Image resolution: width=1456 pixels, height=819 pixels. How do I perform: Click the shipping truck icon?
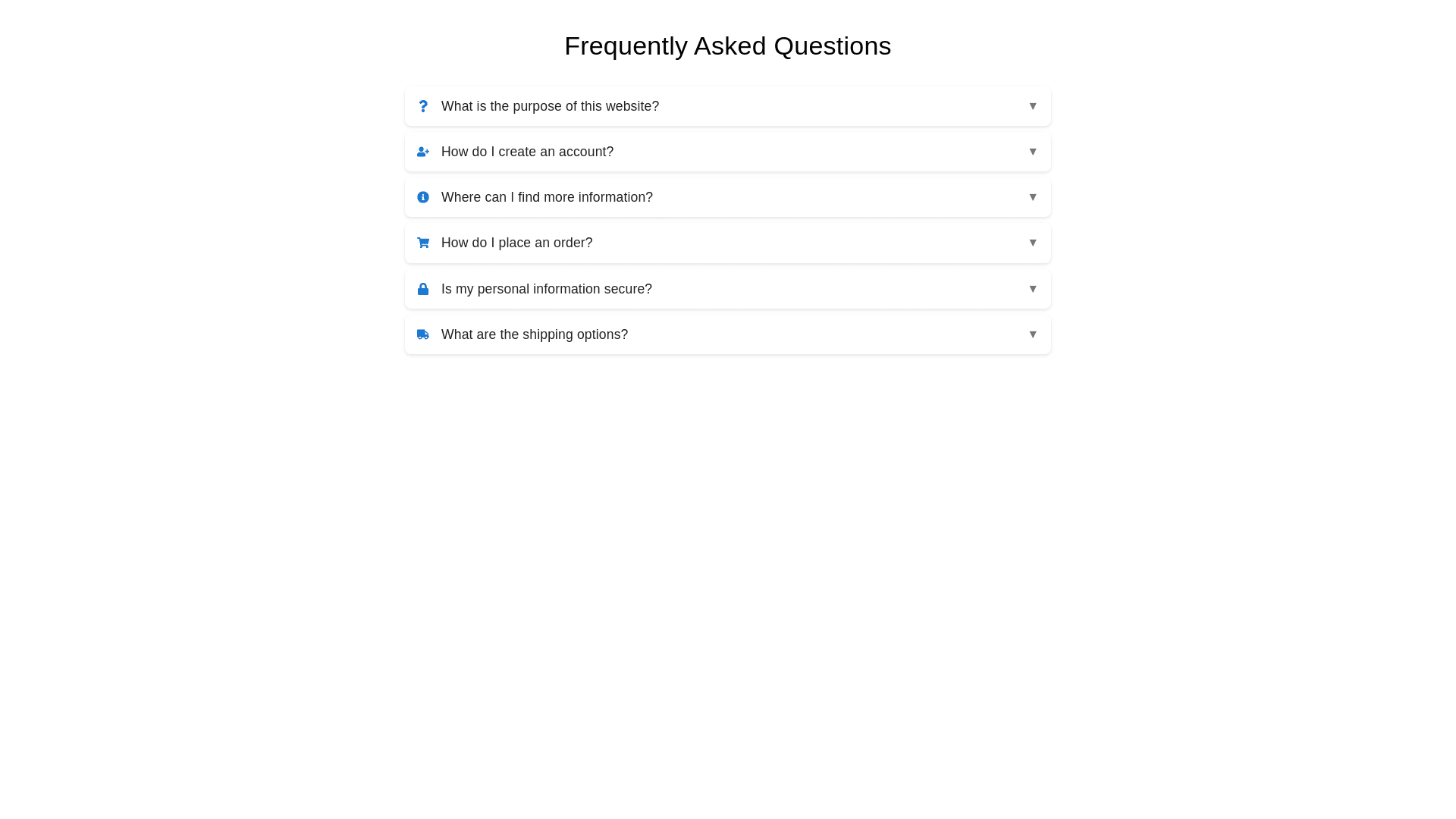423,334
